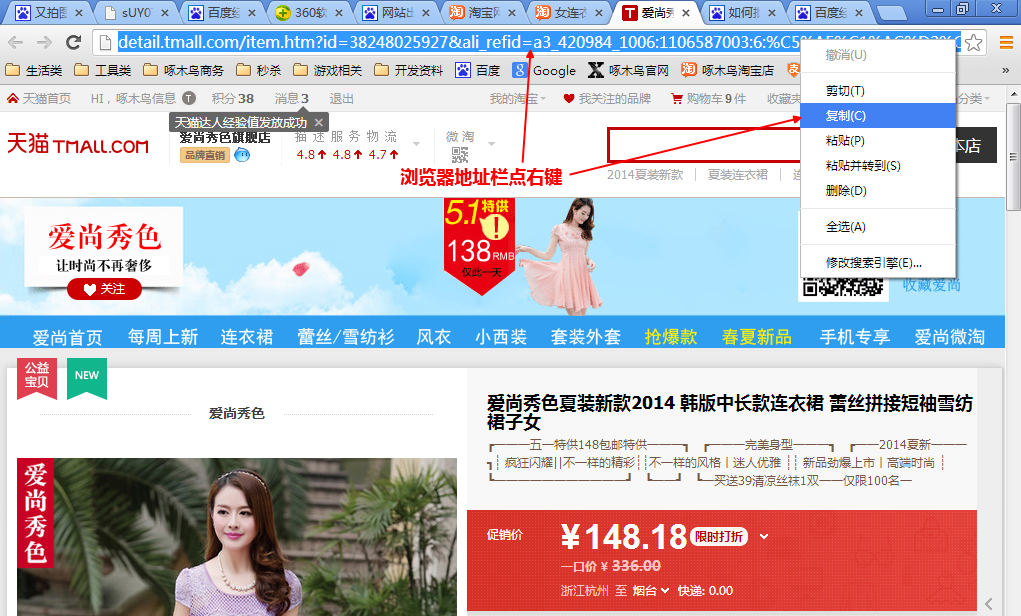Switch to the 淘宝 browser tab
The width and height of the screenshot is (1021, 616).
[484, 12]
